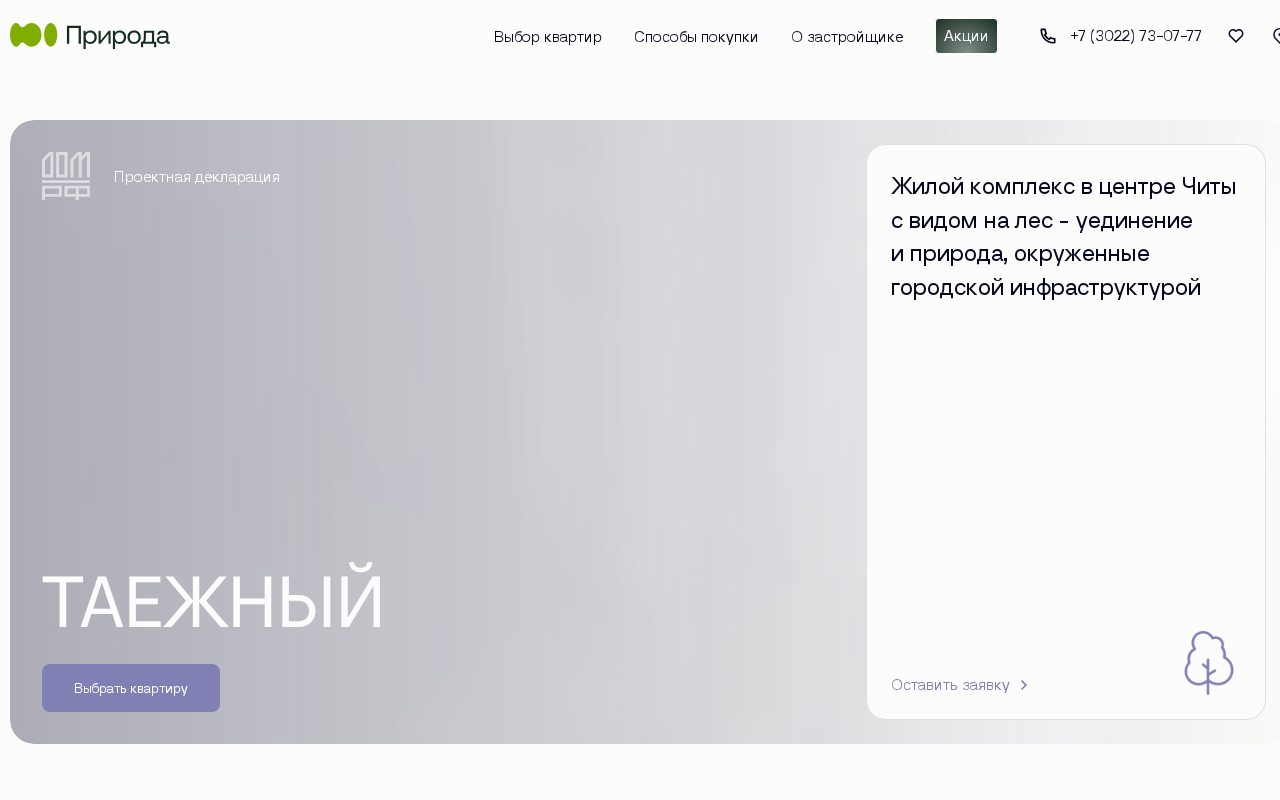Click the partially visible icon after the heart
Image resolution: width=1280 pixels, height=800 pixels.
point(1276,36)
